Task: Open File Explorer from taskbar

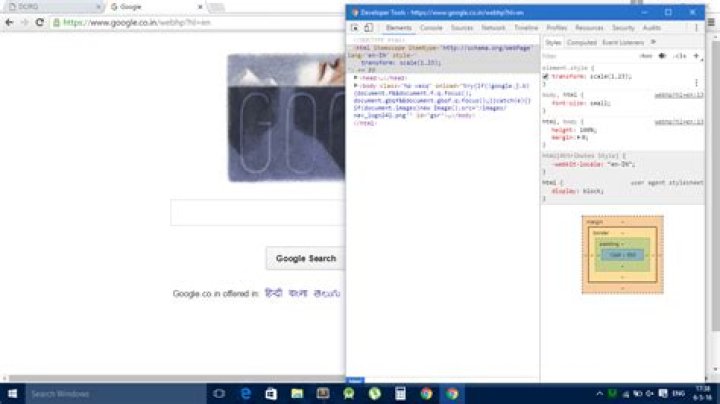Action: (297, 394)
